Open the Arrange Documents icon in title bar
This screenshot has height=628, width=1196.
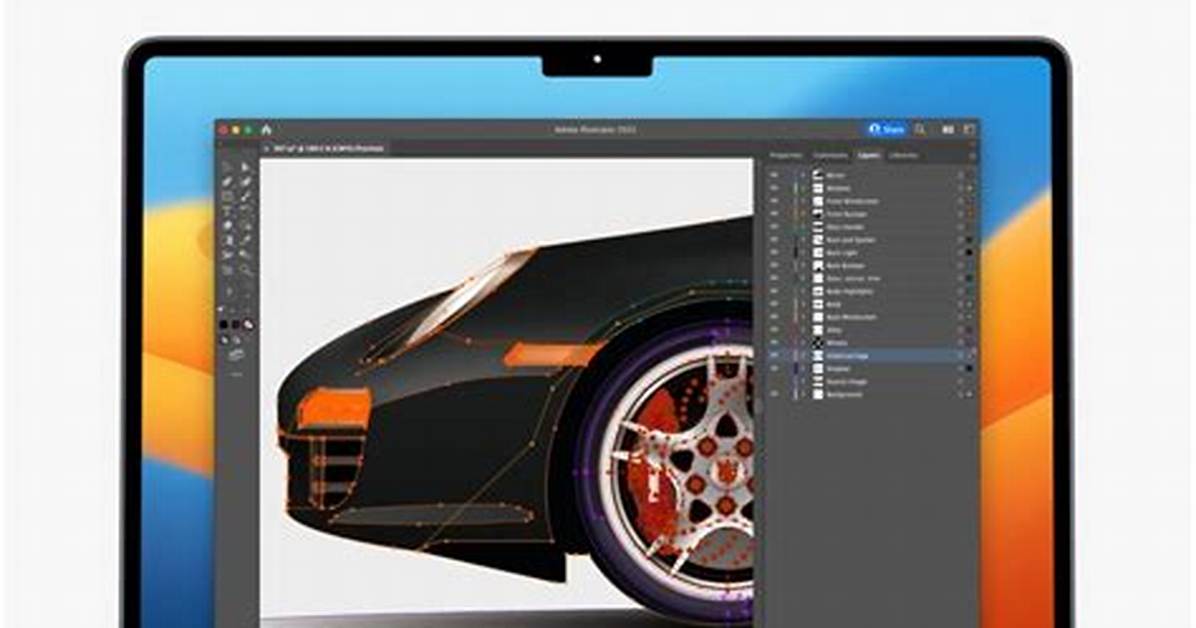948,130
